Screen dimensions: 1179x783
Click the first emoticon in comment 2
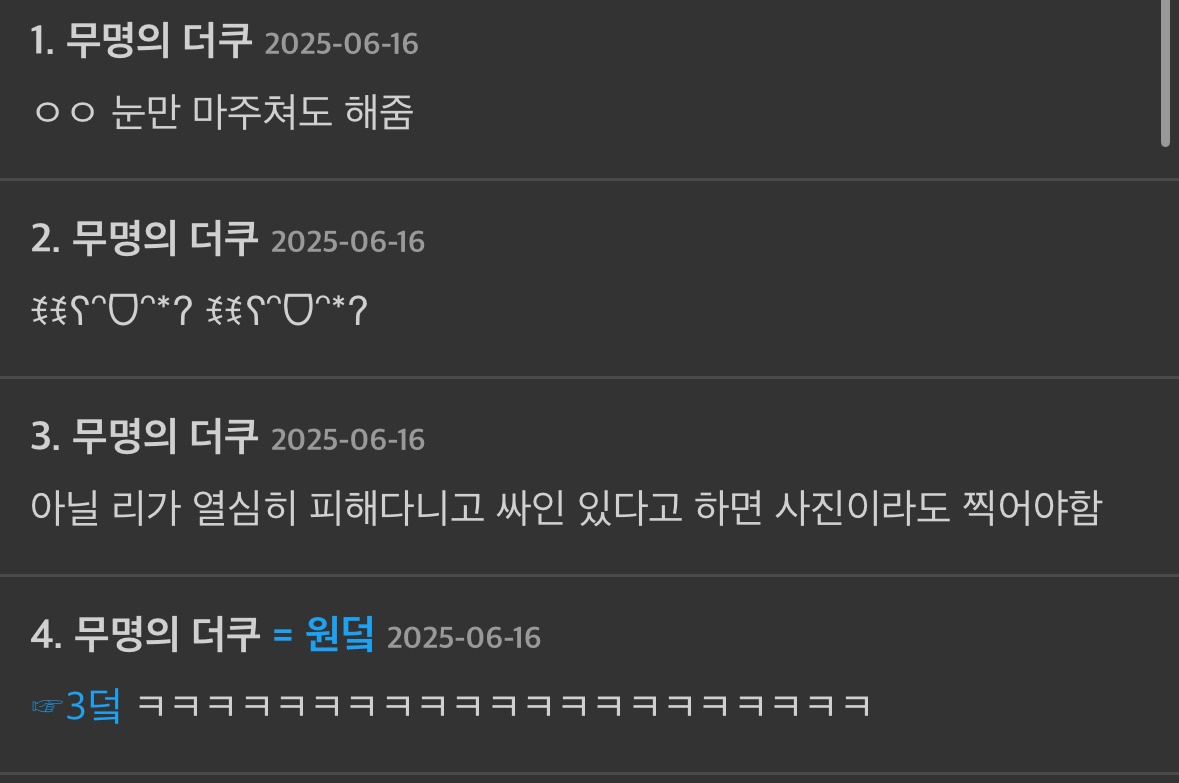click(x=112, y=310)
